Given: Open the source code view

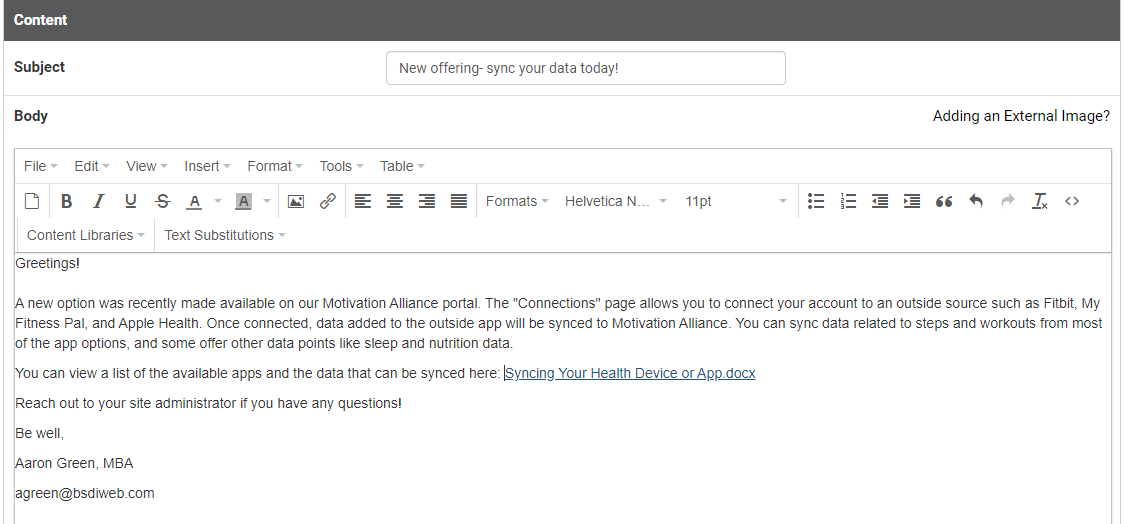Looking at the screenshot, I should tap(1072, 201).
